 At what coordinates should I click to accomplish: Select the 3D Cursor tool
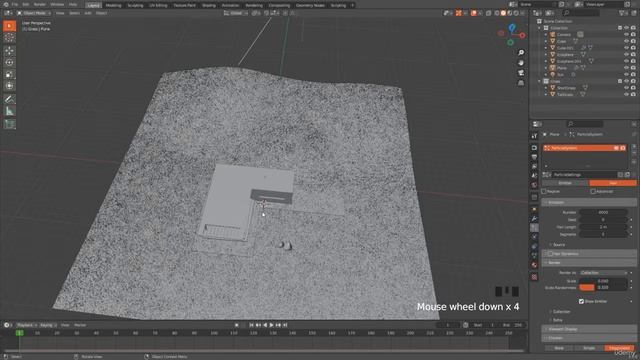pos(9,38)
